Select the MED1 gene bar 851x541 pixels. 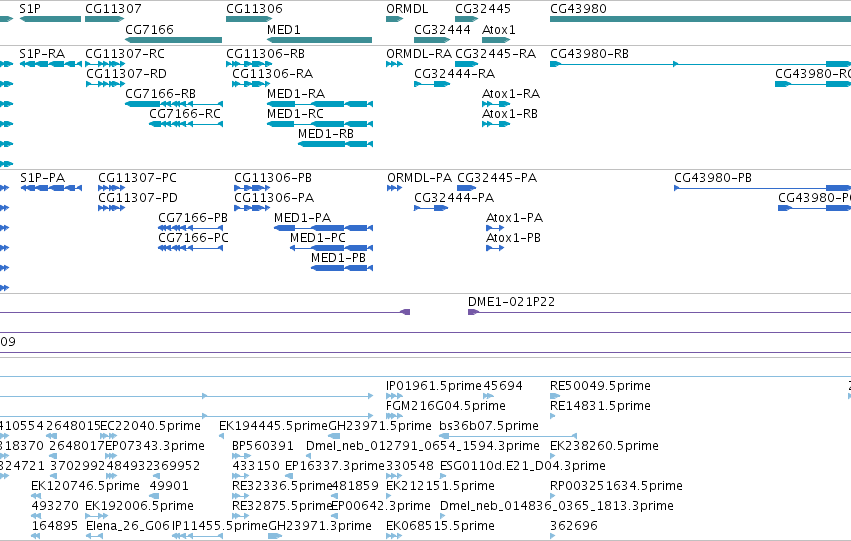tap(320, 40)
